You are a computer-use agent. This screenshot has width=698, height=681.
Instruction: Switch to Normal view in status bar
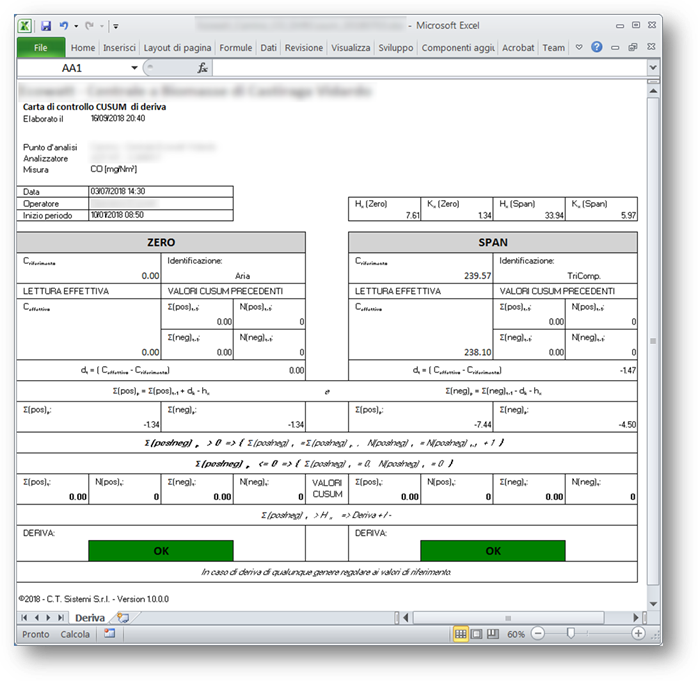(x=461, y=634)
